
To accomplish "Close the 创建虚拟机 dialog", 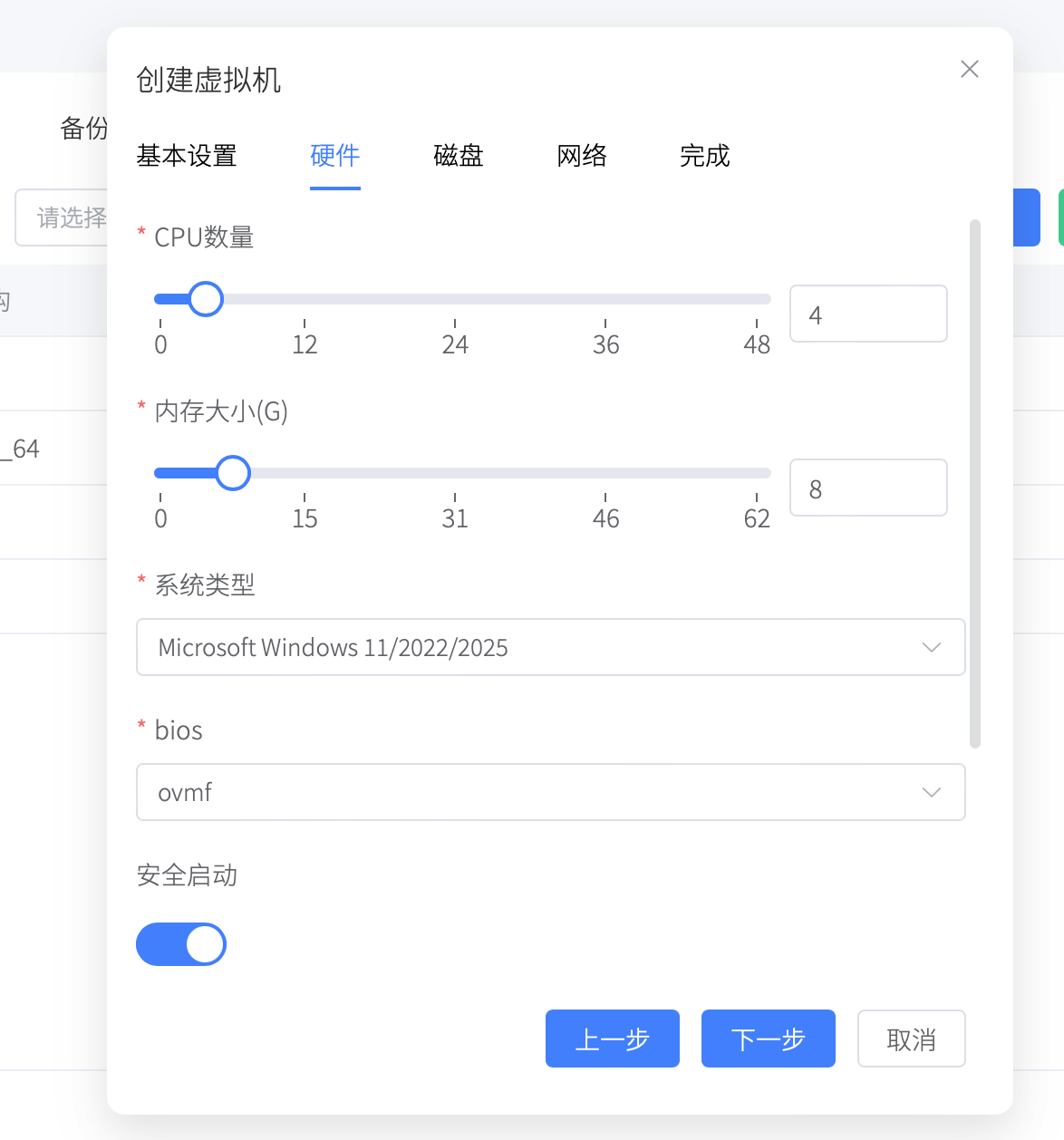I will 969,69.
